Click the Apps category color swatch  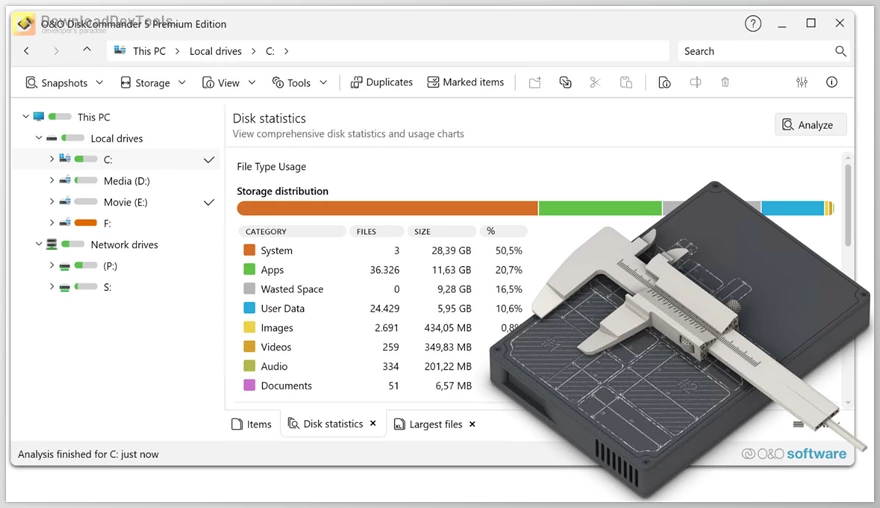point(249,269)
